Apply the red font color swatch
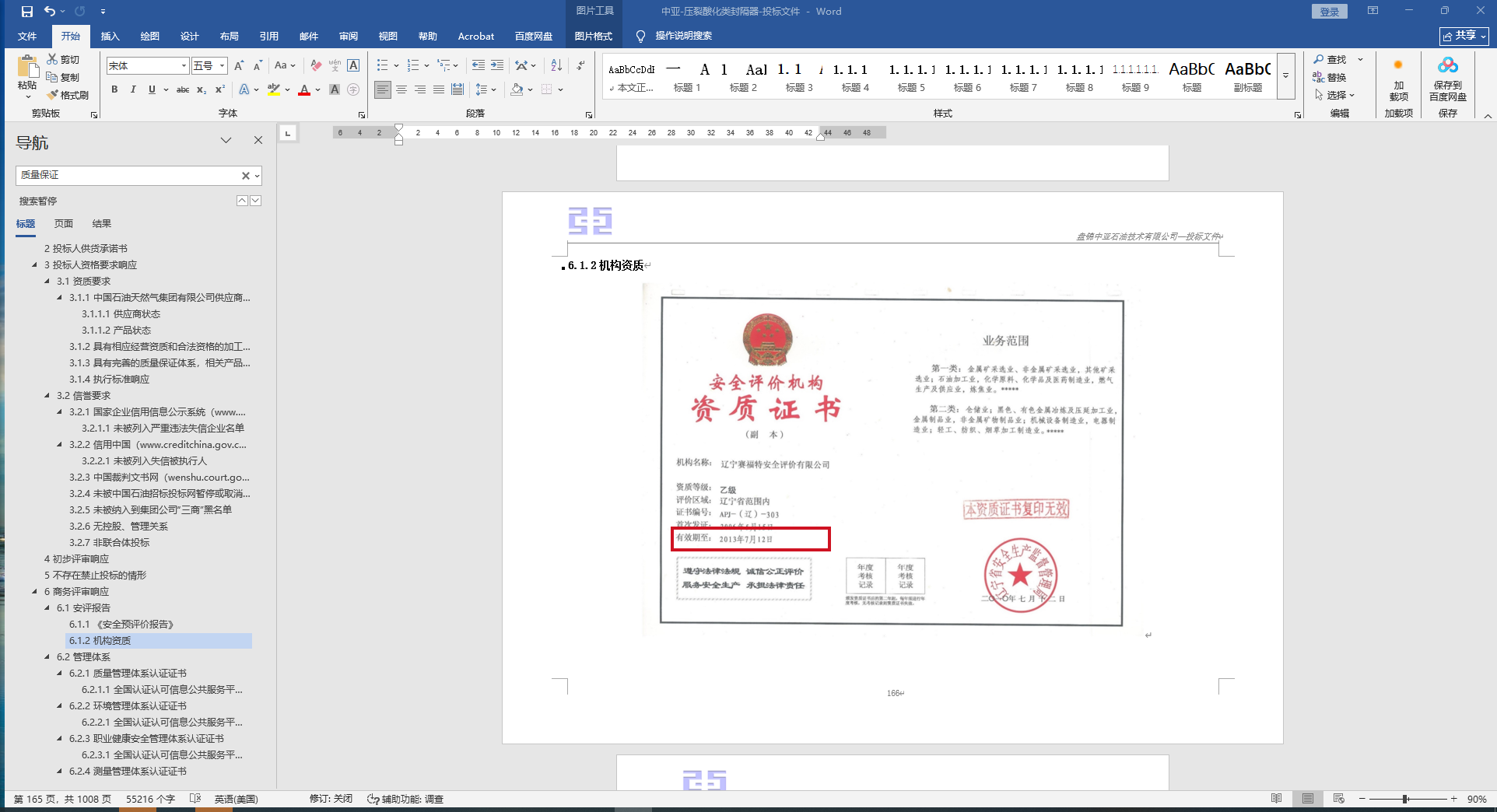The height and width of the screenshot is (812, 1497). (304, 89)
